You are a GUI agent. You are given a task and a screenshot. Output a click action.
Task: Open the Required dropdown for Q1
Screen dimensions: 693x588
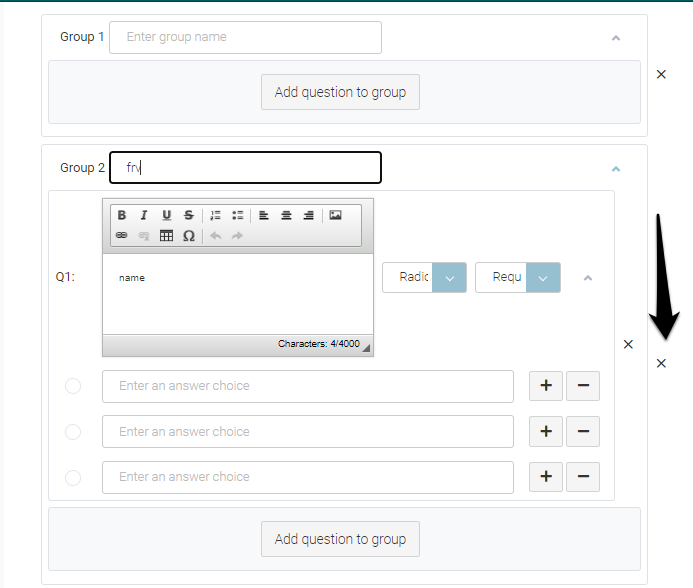tap(542, 278)
